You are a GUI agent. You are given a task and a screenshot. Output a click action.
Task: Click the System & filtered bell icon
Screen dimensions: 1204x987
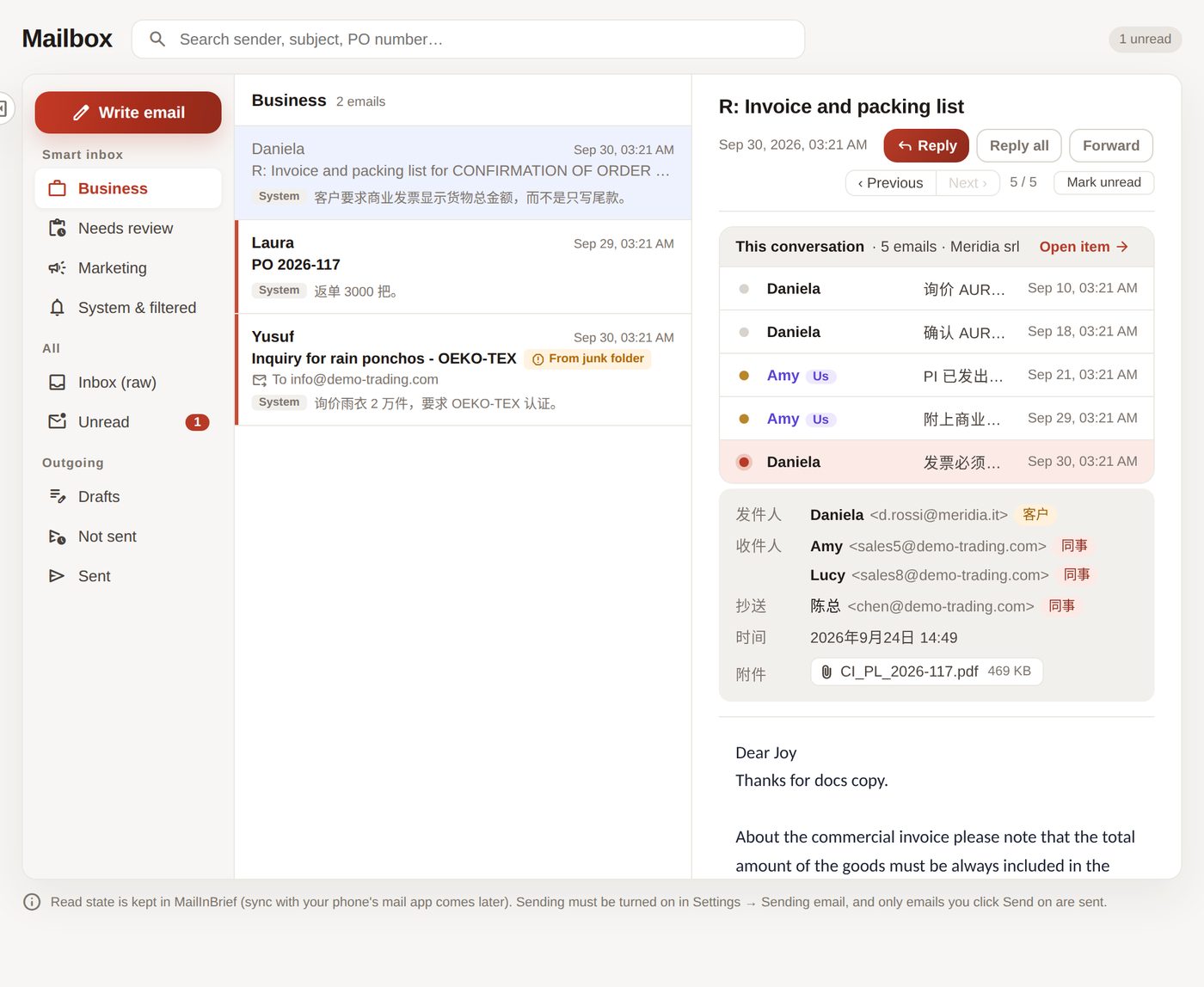(x=58, y=308)
